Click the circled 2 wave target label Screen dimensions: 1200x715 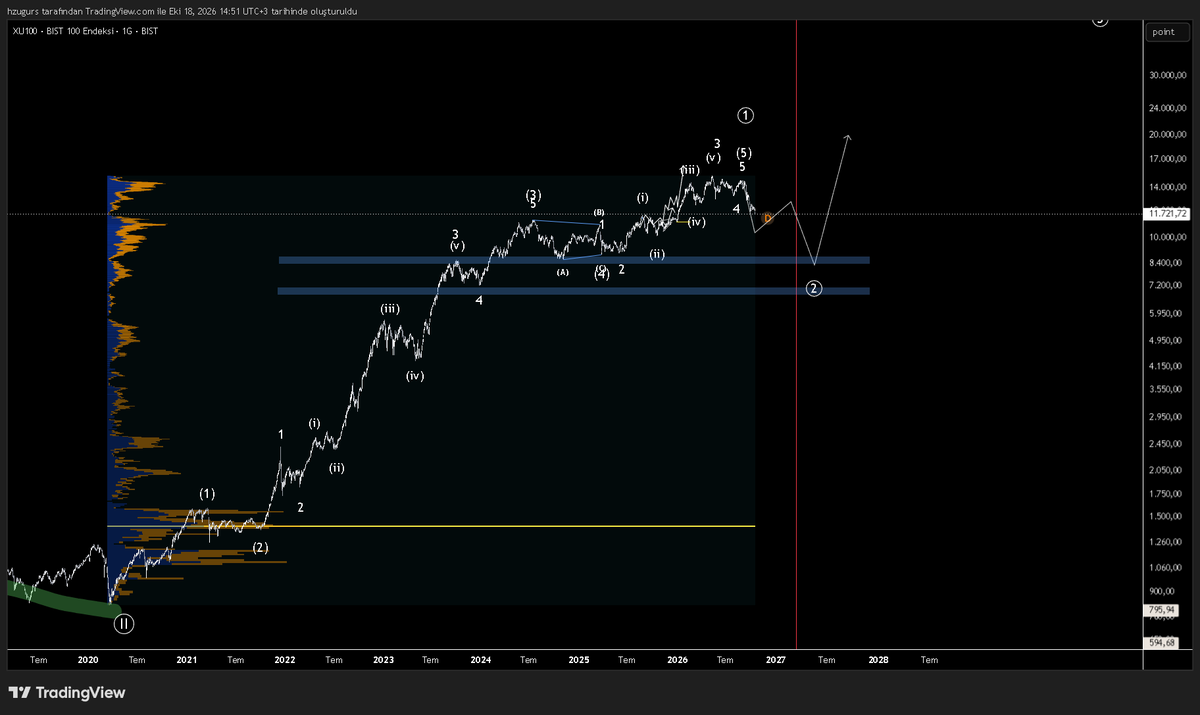tap(814, 289)
